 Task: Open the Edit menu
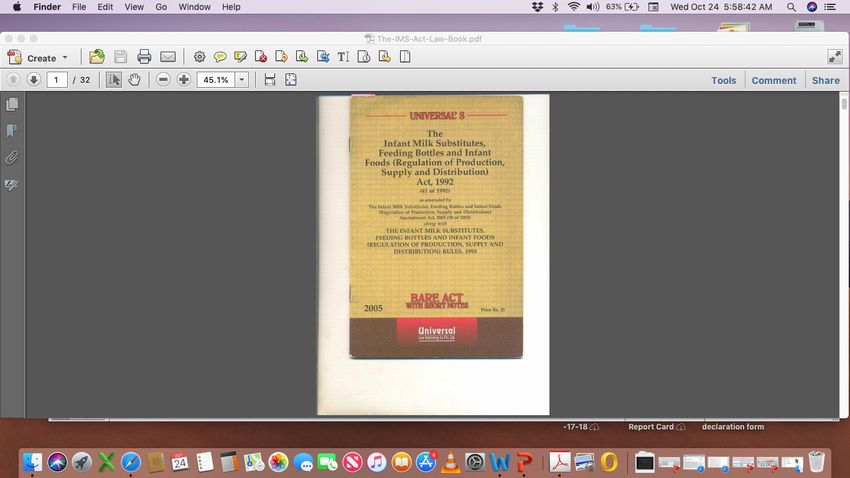(105, 7)
